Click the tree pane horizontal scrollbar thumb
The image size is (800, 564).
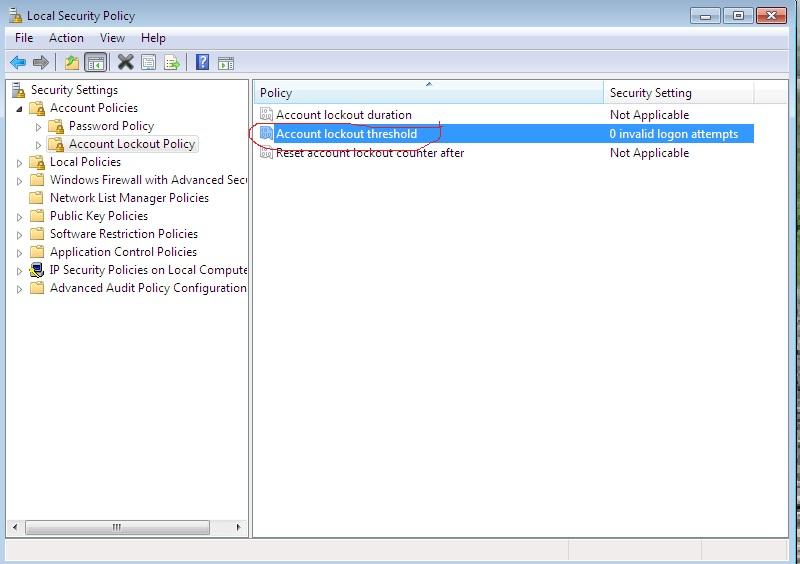coord(117,527)
